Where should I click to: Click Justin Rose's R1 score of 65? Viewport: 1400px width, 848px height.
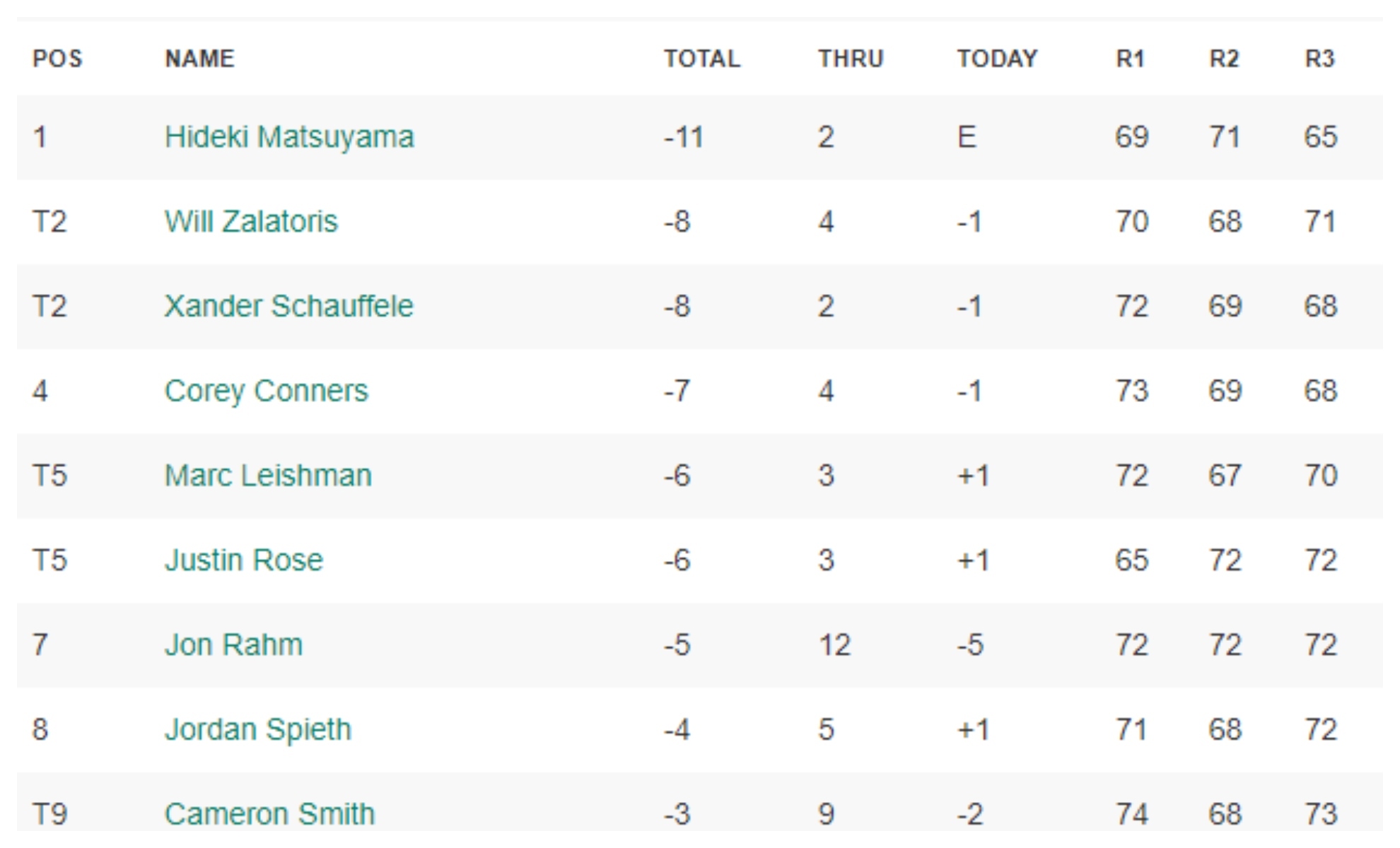[1131, 560]
